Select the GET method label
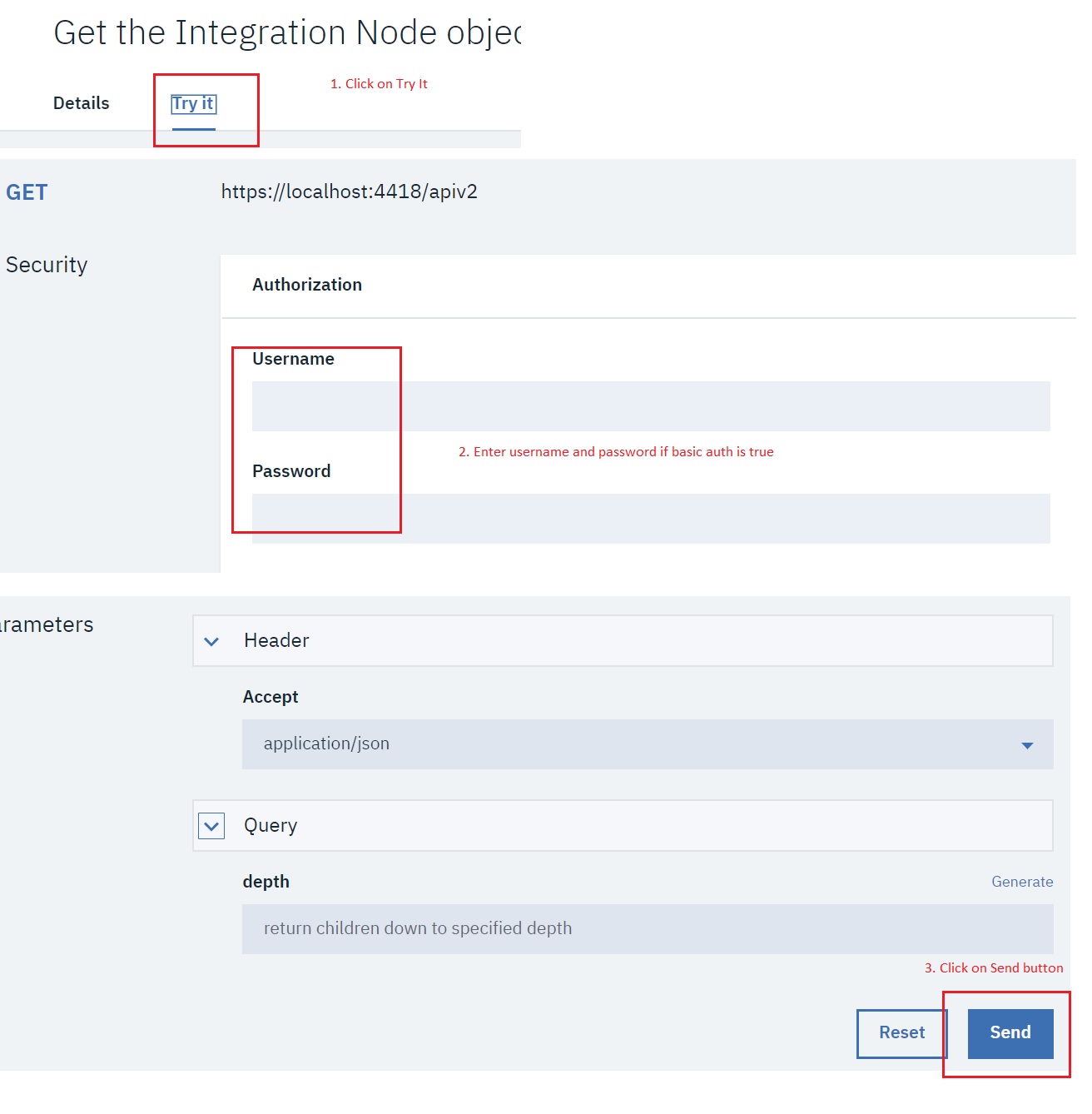This screenshot has width=1092, height=1114. coord(27,191)
